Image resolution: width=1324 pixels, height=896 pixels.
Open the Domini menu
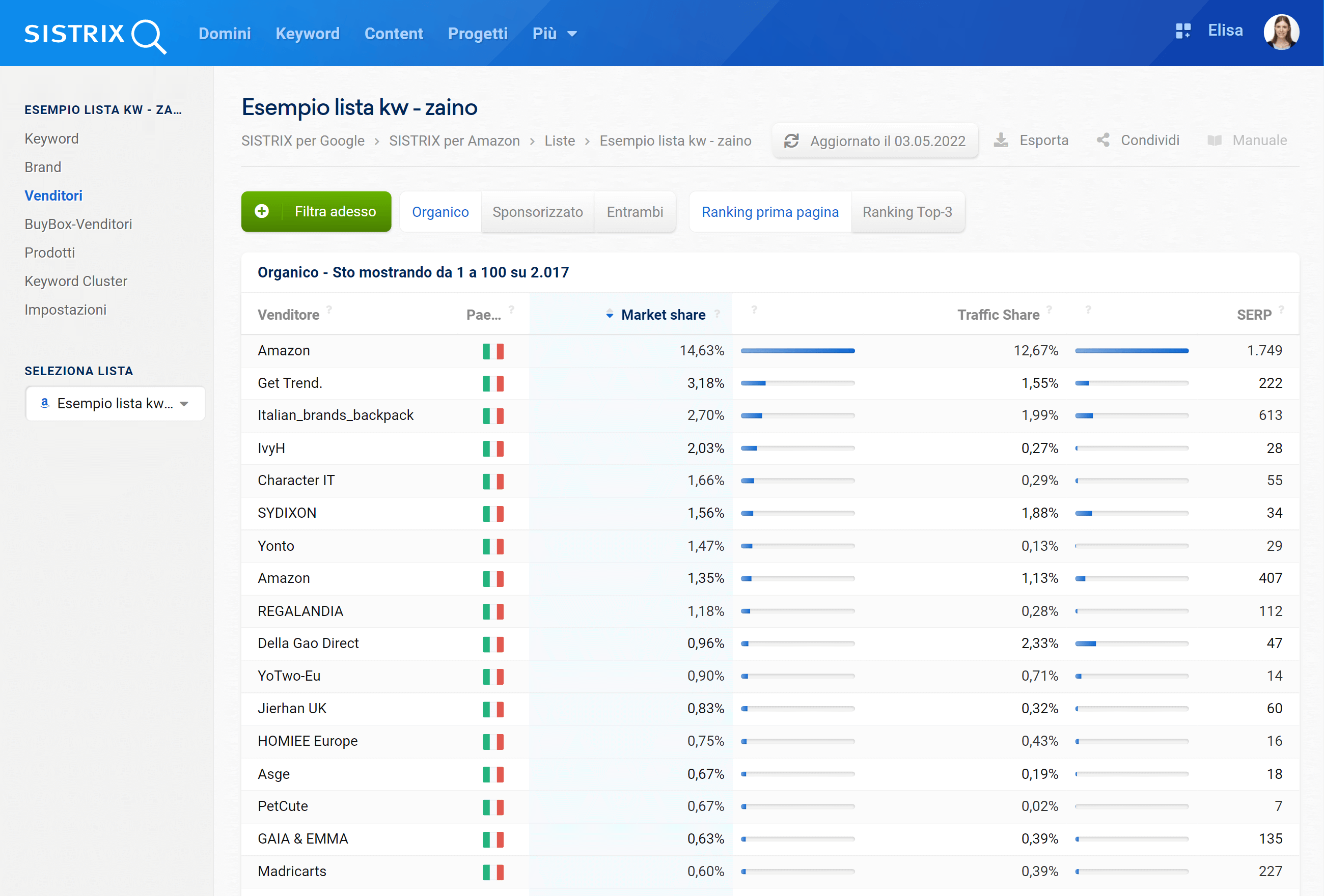pyautogui.click(x=225, y=34)
